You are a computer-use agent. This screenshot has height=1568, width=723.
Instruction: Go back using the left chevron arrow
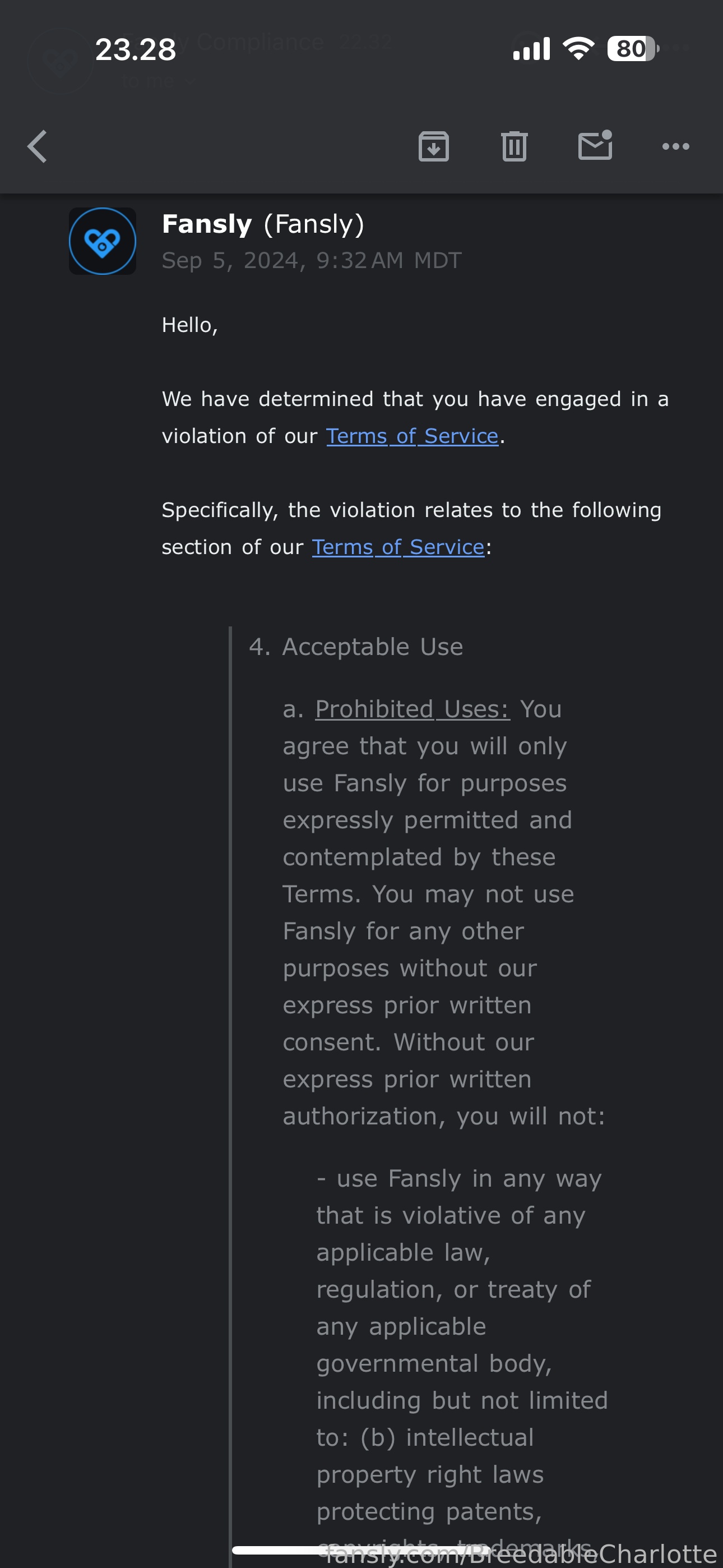tap(37, 147)
